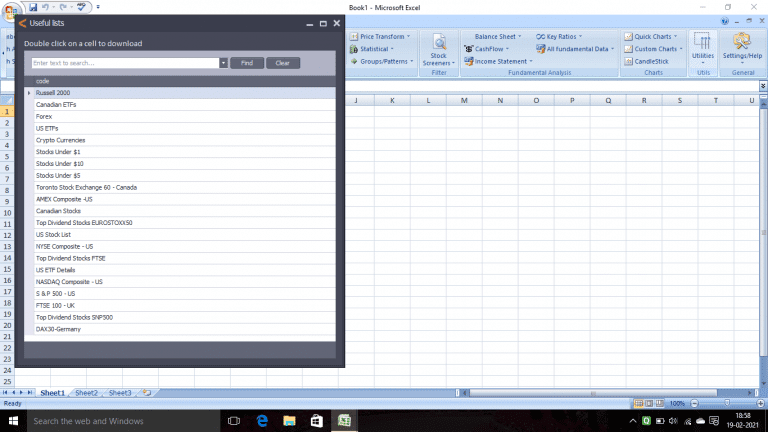The width and height of the screenshot is (768, 432).
Task: Select the US ETF Details row
Action: click(x=185, y=270)
